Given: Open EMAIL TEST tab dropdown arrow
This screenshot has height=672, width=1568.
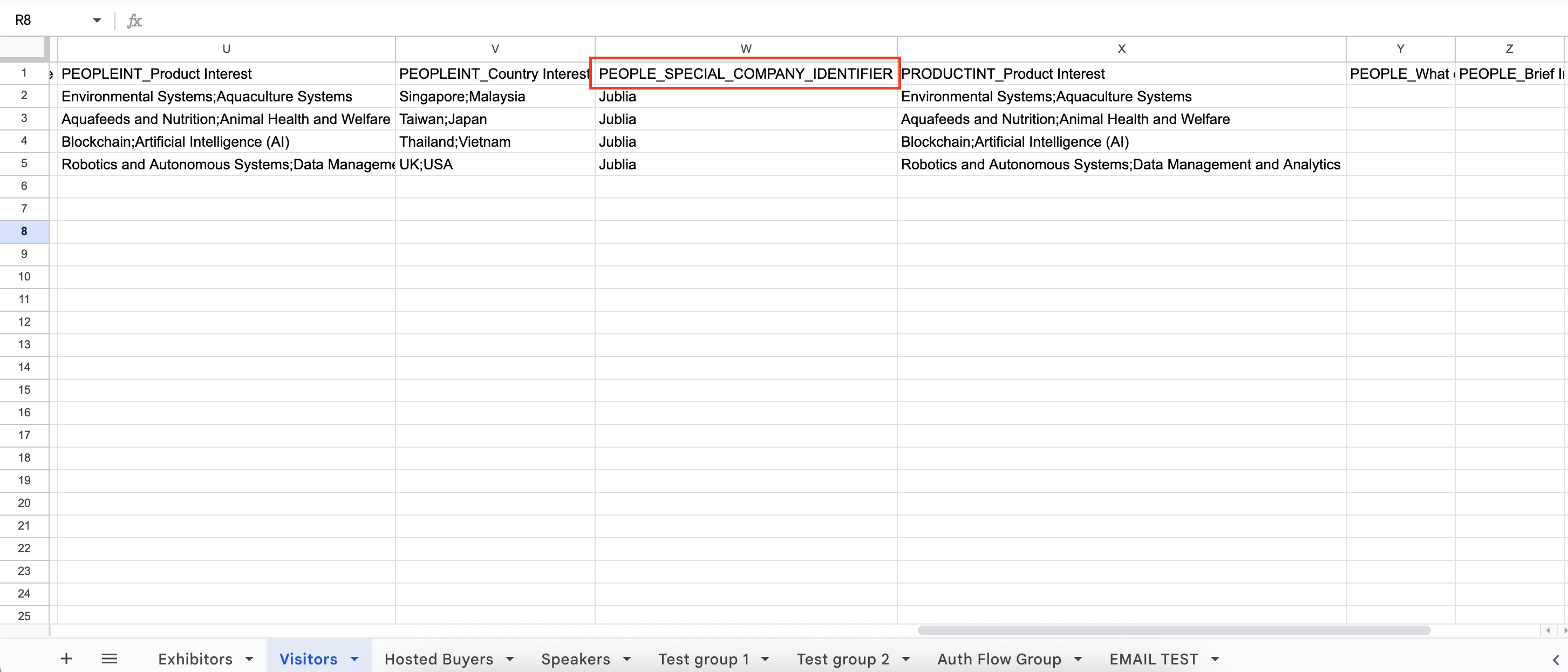Looking at the screenshot, I should tap(1215, 659).
